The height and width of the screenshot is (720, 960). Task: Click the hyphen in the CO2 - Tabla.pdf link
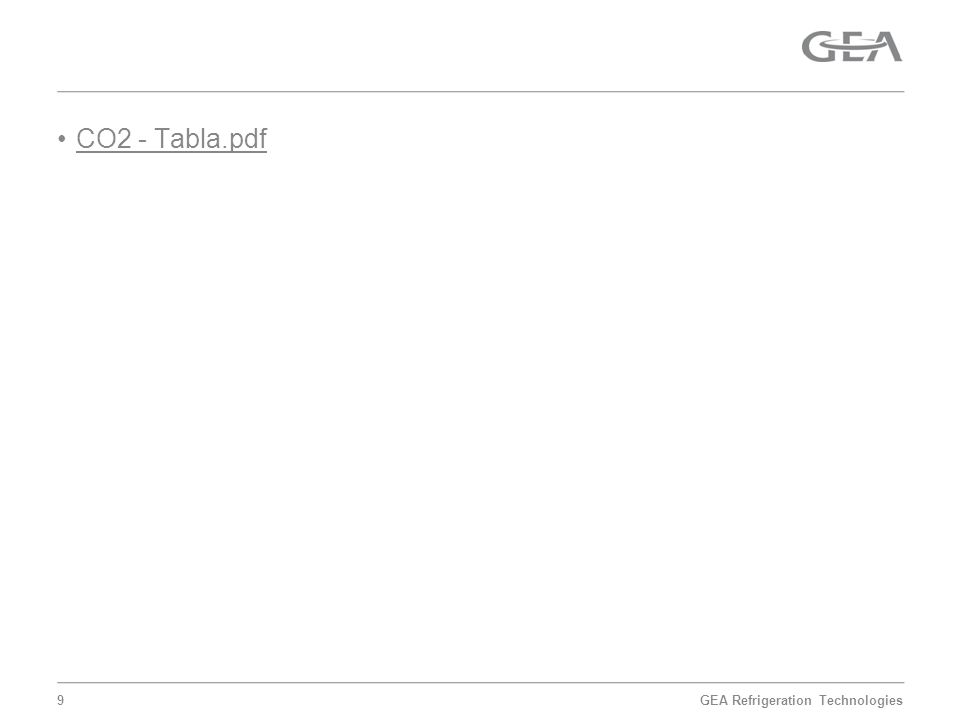pyautogui.click(x=143, y=141)
